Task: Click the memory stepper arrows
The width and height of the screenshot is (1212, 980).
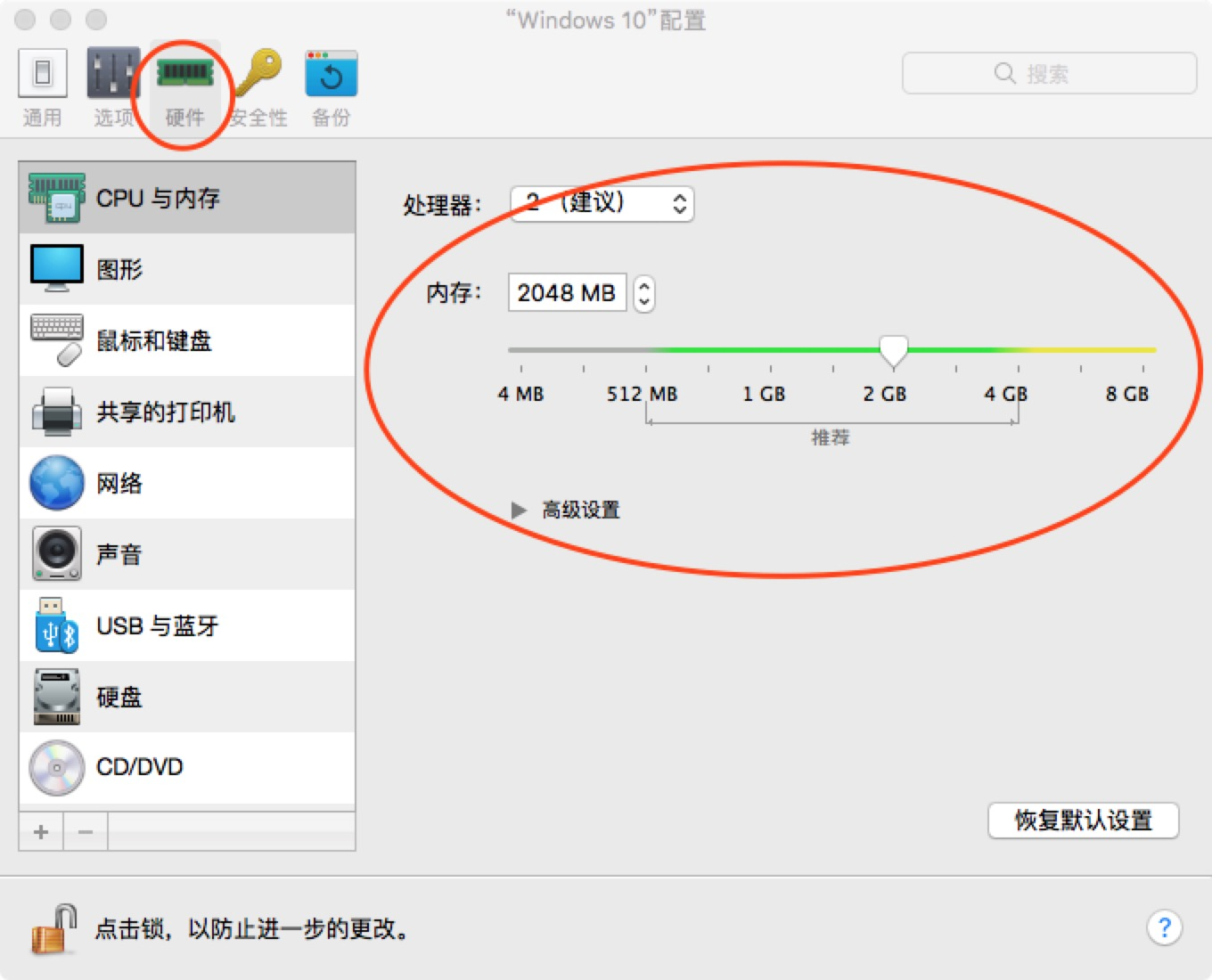Action: (x=643, y=293)
